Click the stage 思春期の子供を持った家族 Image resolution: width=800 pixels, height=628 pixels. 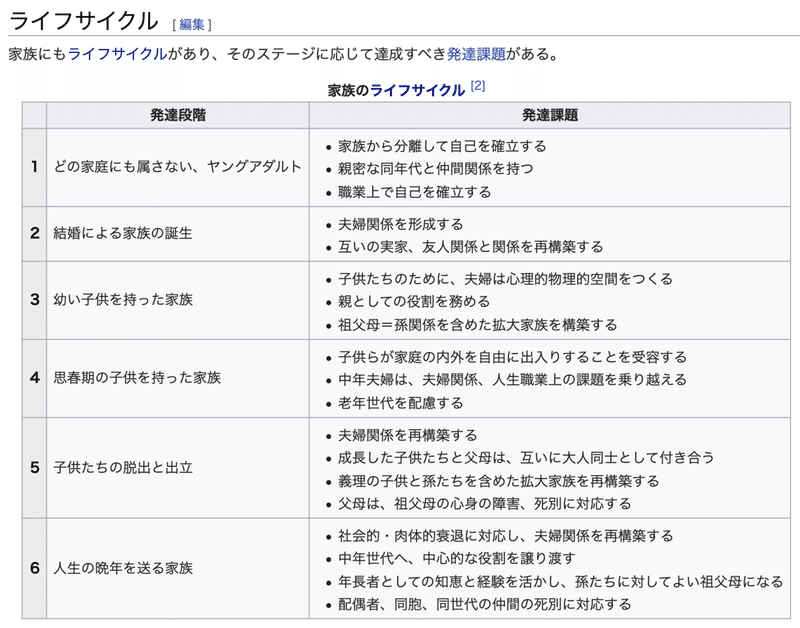[137, 378]
